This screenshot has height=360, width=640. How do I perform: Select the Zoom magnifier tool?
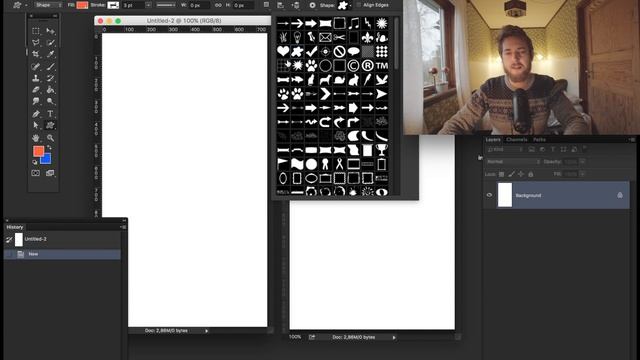(50, 138)
